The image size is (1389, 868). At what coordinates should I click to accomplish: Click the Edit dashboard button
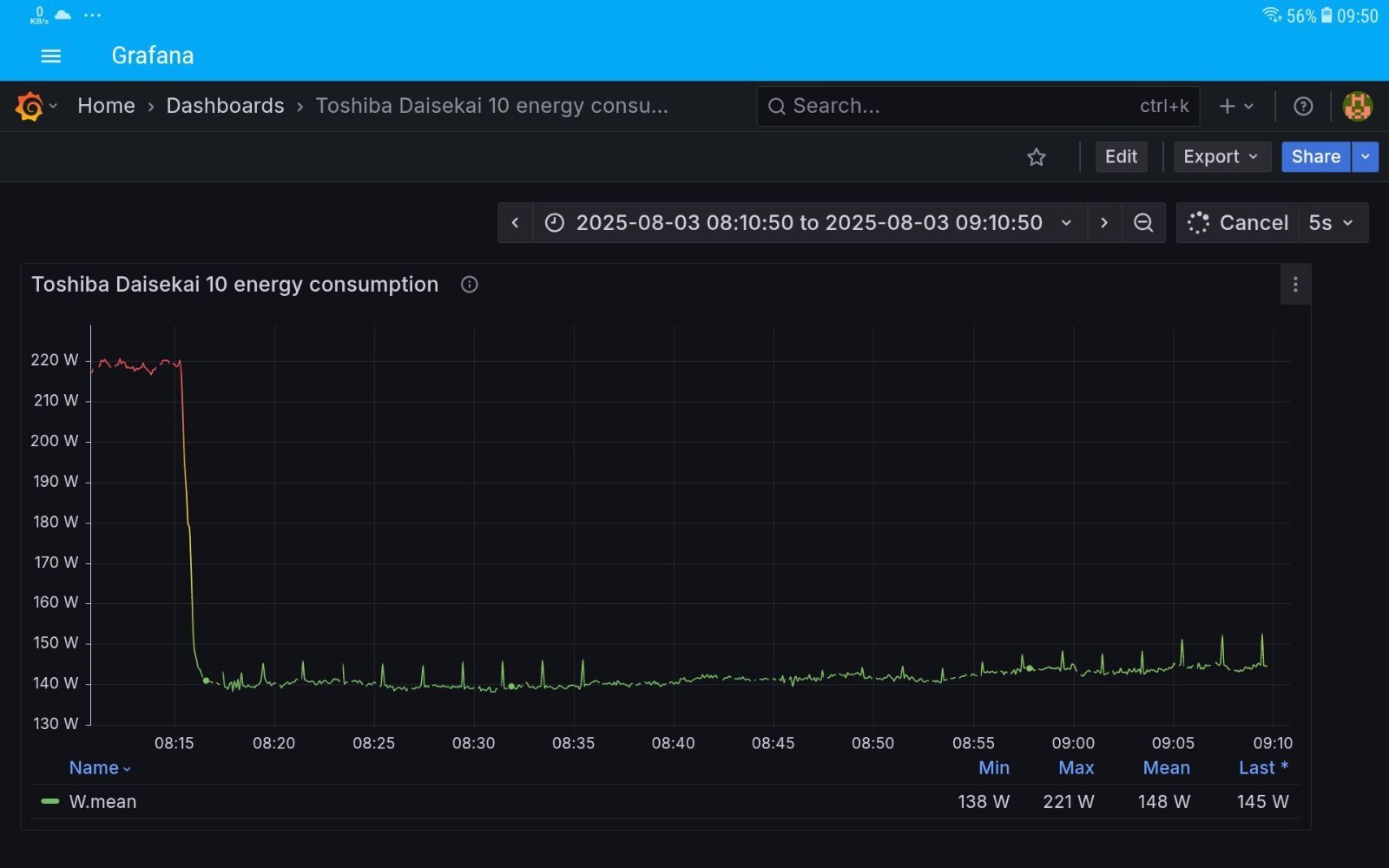pyautogui.click(x=1121, y=157)
